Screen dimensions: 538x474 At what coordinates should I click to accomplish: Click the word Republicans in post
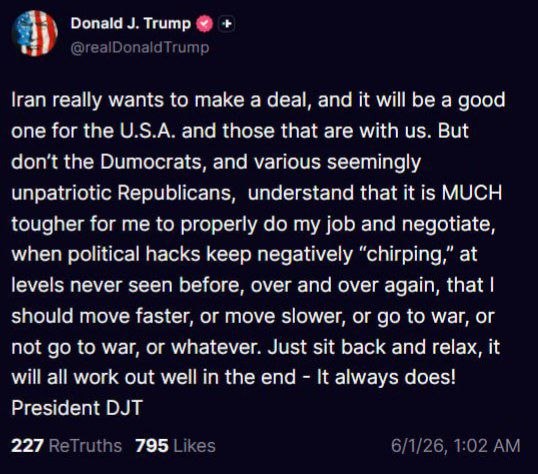click(x=176, y=193)
